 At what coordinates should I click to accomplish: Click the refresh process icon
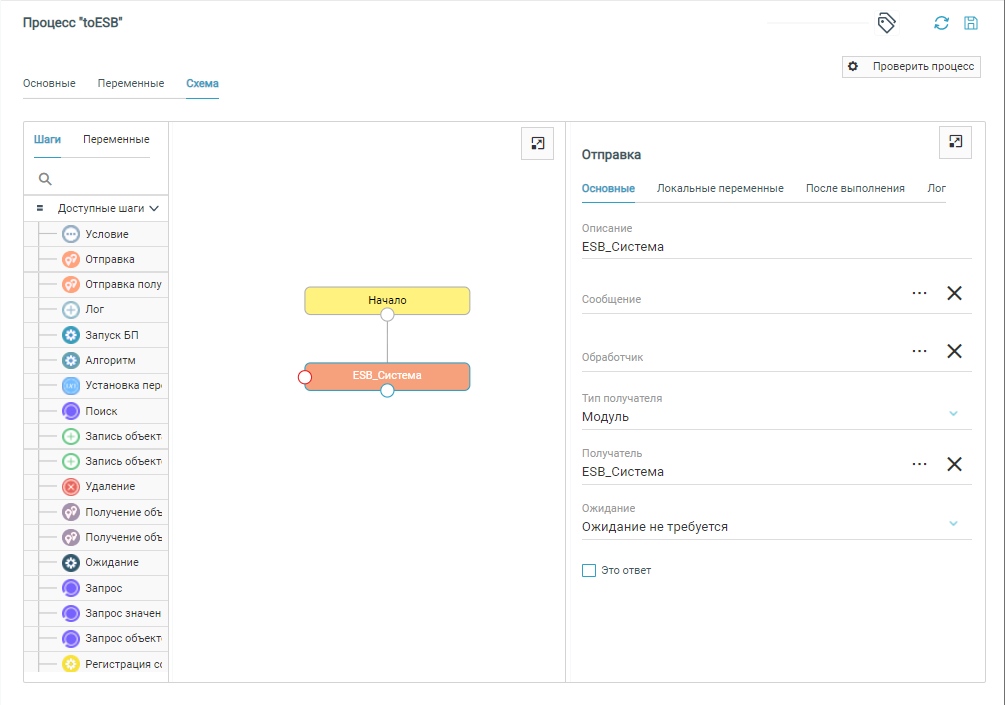pos(941,23)
